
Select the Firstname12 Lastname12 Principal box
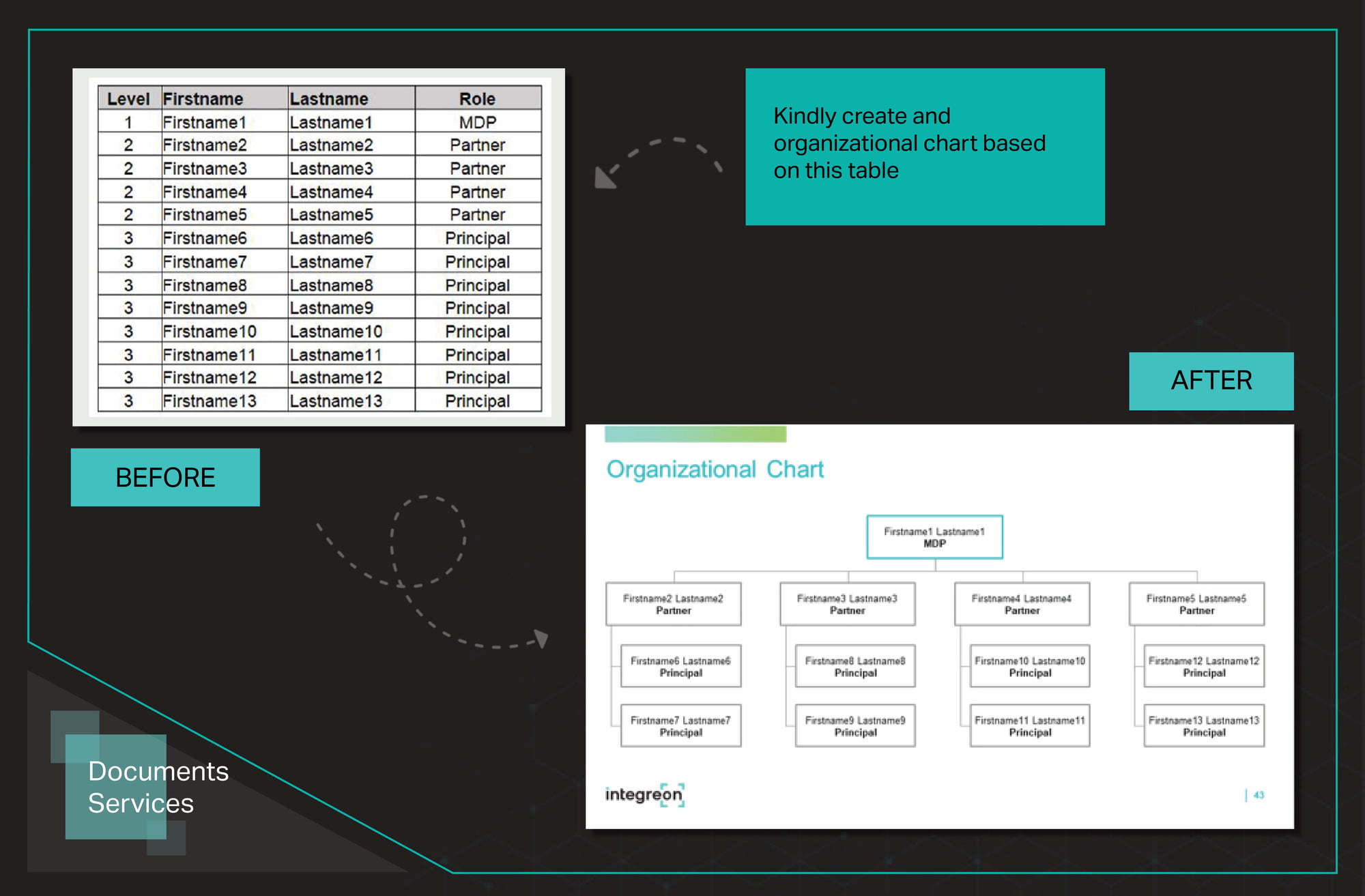1204,666
